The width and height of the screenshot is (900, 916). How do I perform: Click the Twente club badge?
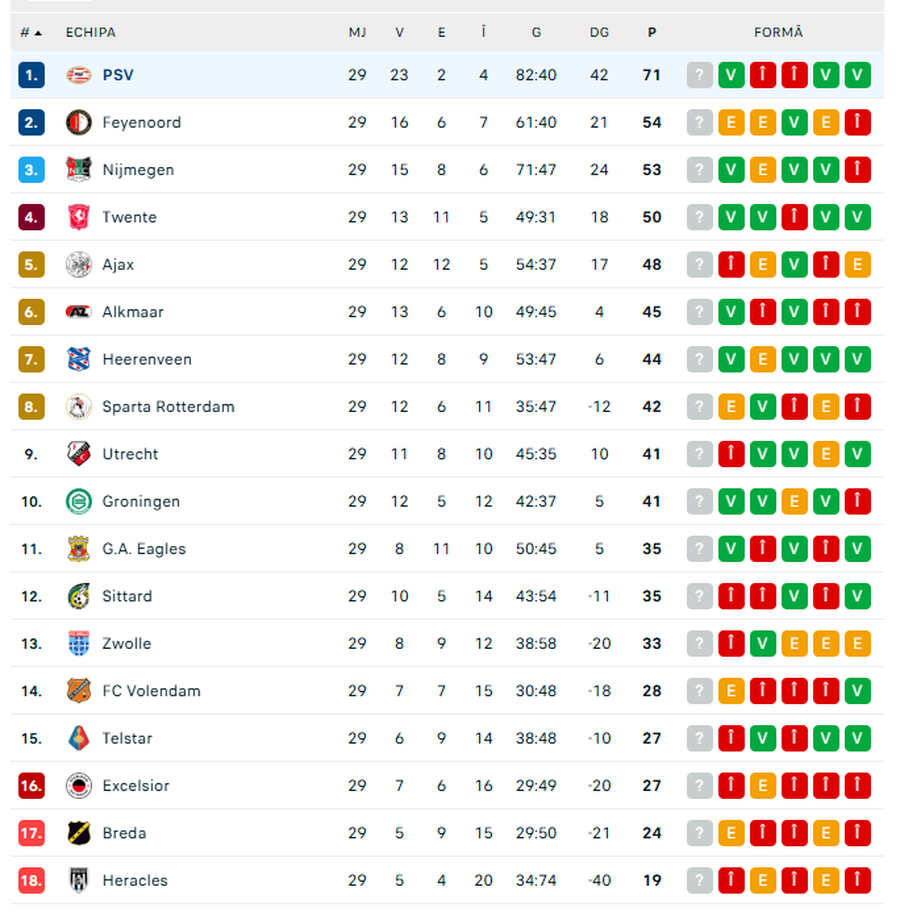[x=79, y=217]
